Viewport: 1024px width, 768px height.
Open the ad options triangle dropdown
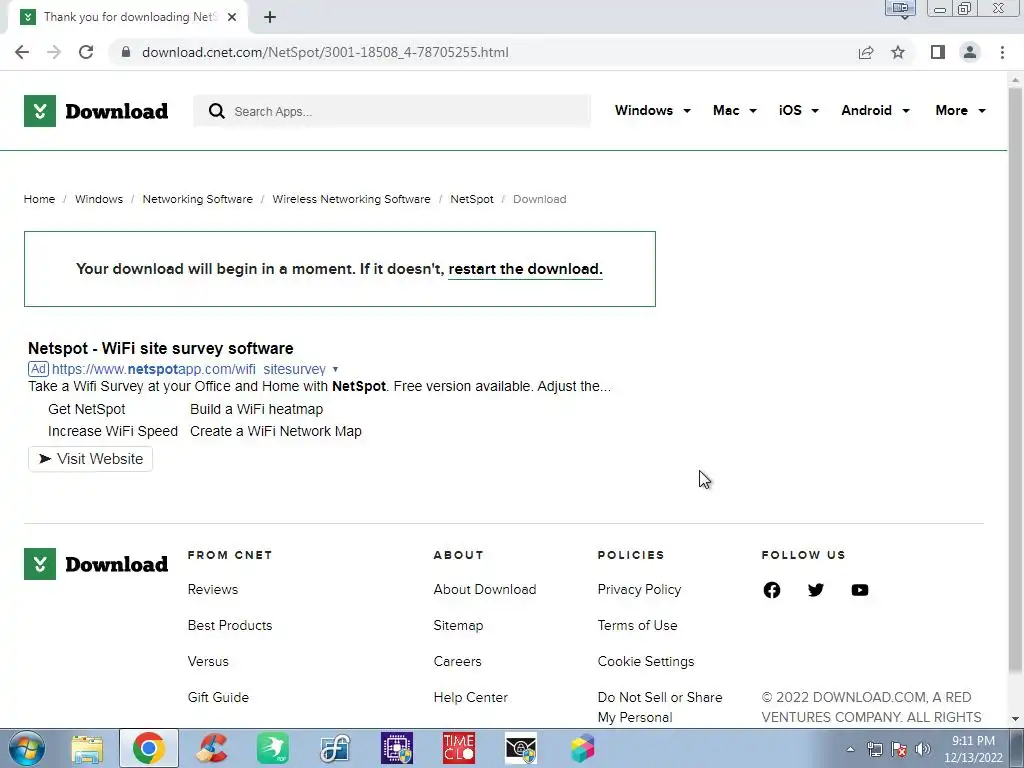click(x=335, y=370)
